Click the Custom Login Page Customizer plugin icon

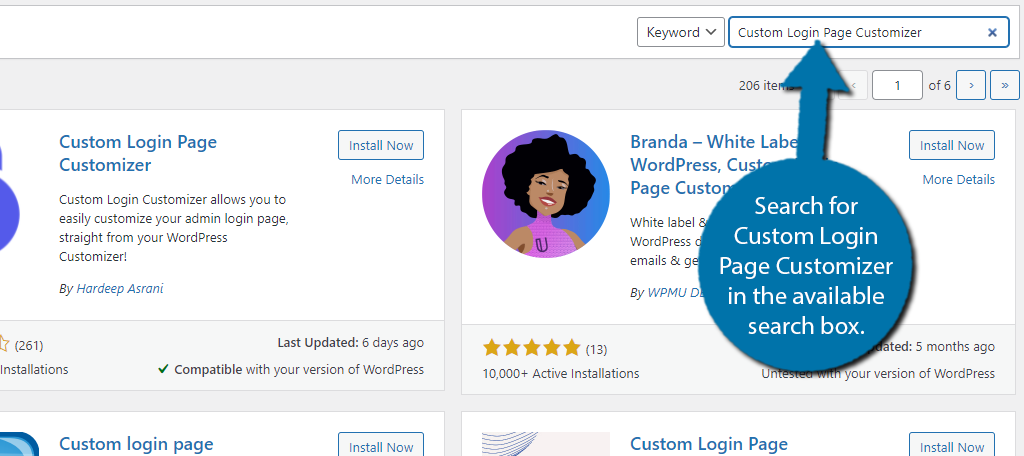click(10, 196)
